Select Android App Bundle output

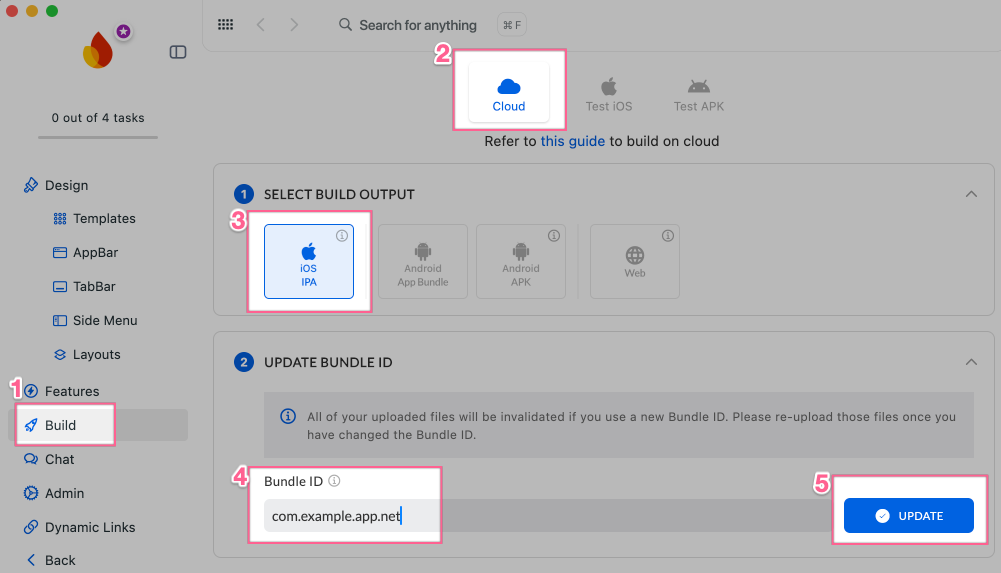tap(423, 262)
